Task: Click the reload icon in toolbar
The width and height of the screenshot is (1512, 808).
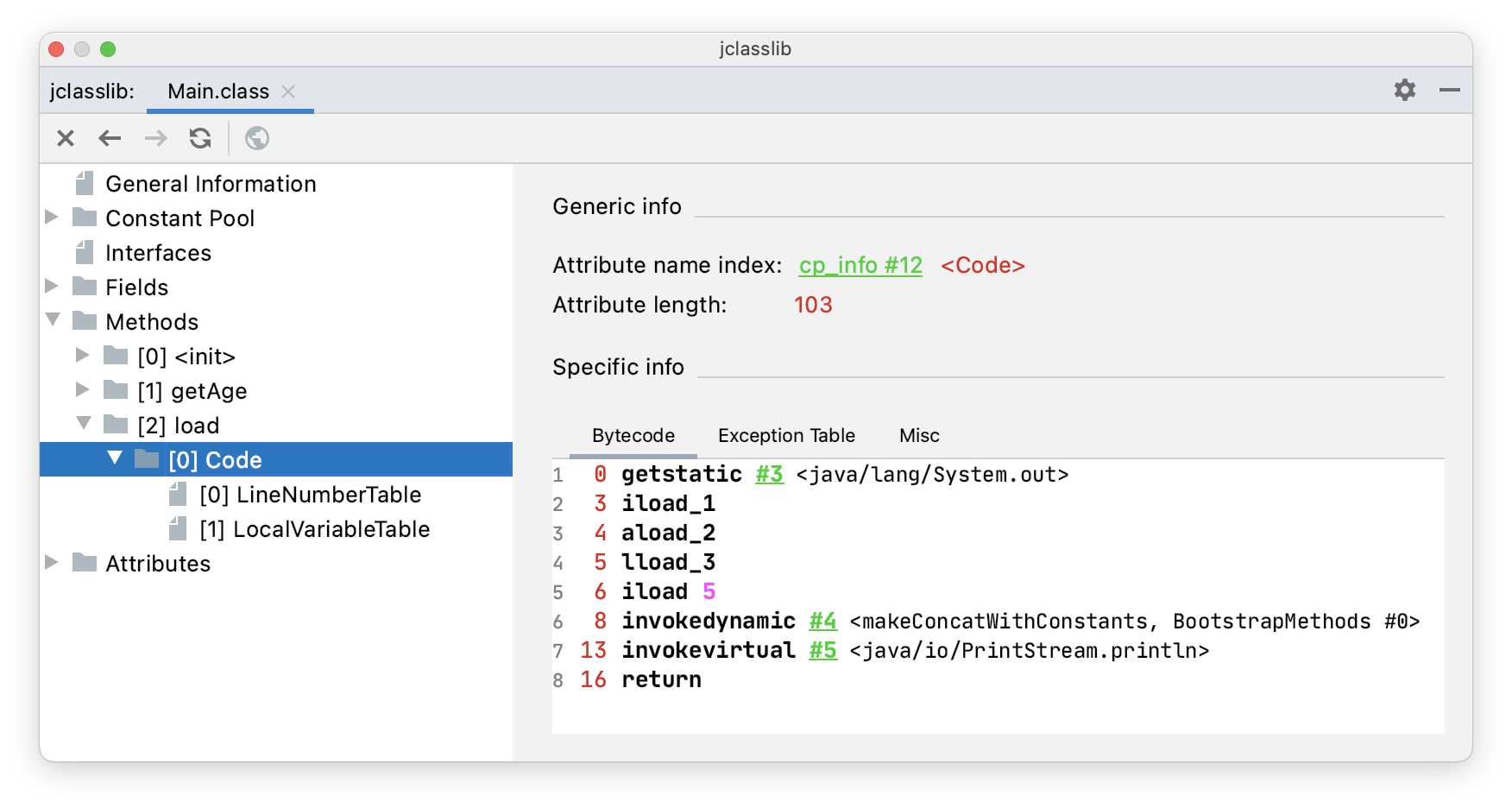Action: tap(200, 138)
